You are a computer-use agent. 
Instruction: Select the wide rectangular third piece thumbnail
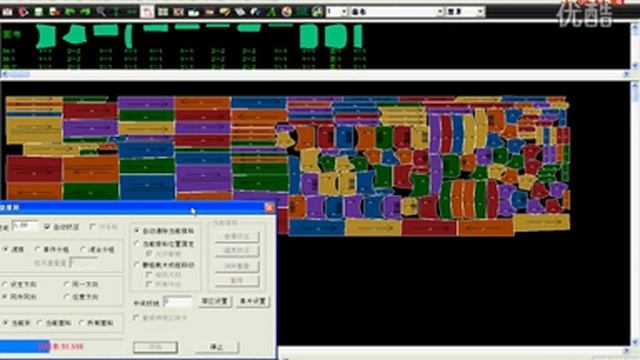tap(106, 30)
